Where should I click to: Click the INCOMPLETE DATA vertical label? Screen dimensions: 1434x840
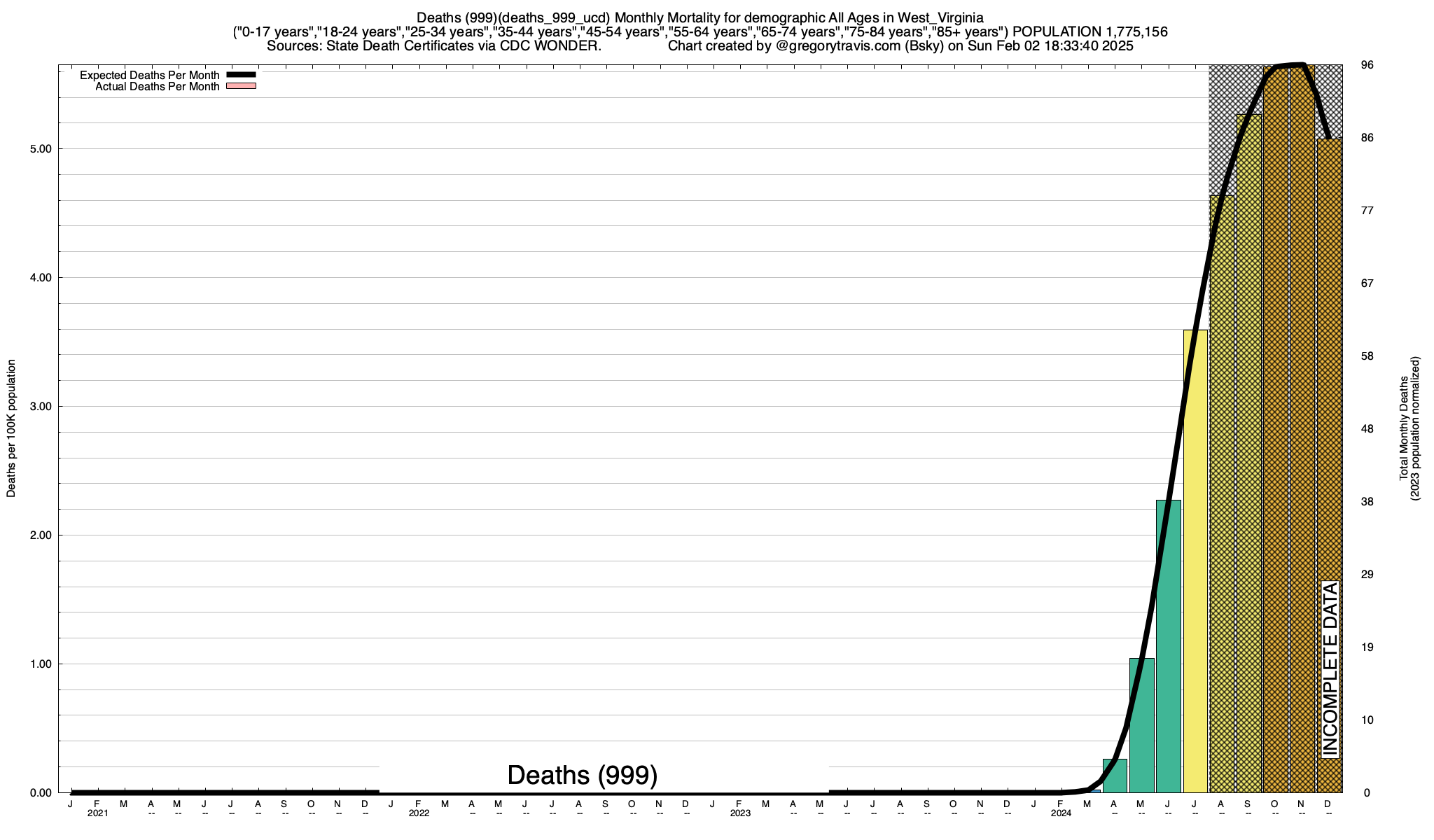(x=1330, y=668)
